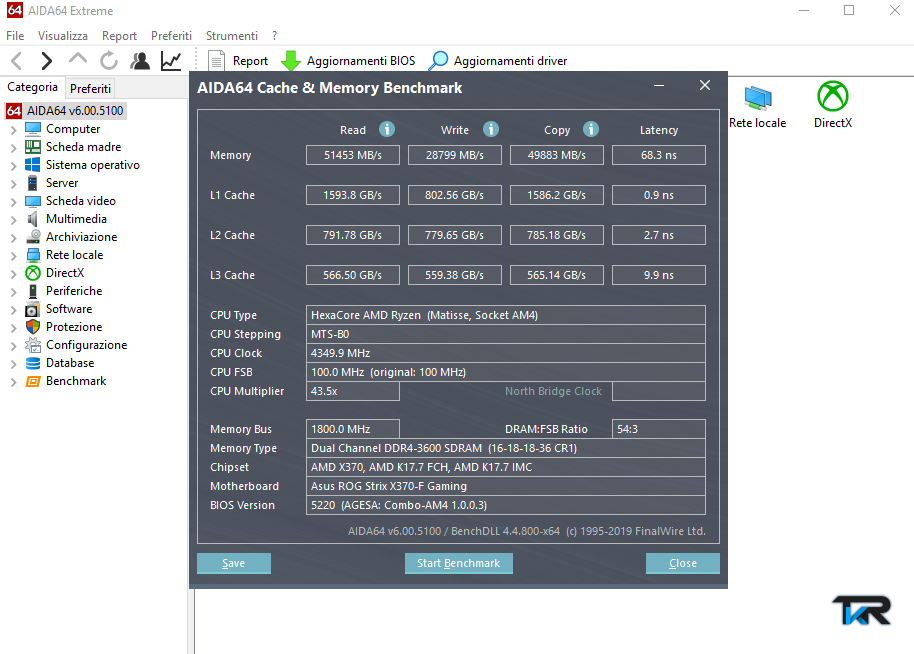Image resolution: width=914 pixels, height=654 pixels.
Task: Expand the Periferiche tree node
Action: coord(13,292)
